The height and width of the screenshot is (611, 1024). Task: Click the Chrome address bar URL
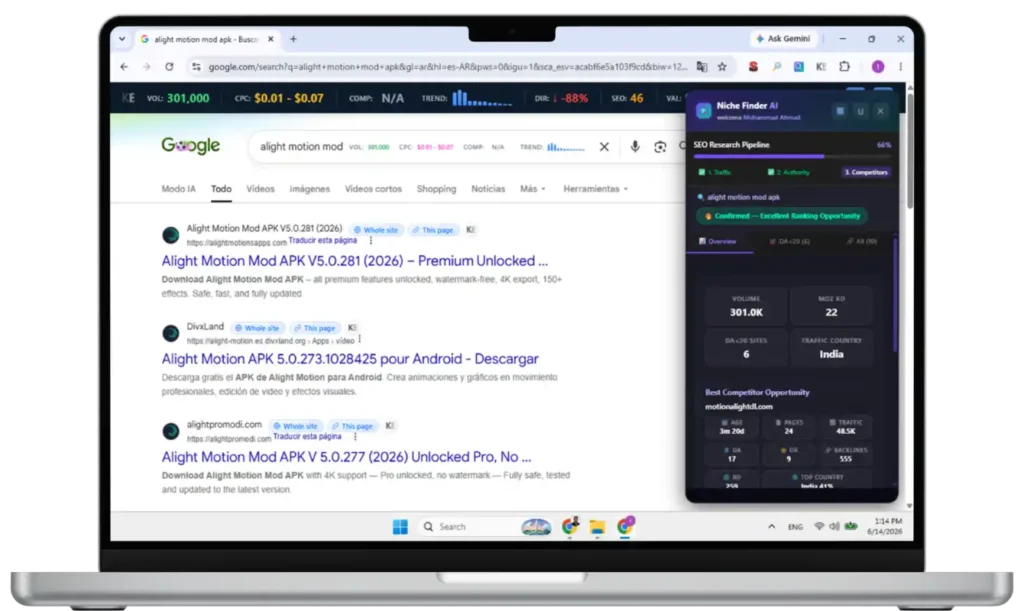(x=448, y=67)
